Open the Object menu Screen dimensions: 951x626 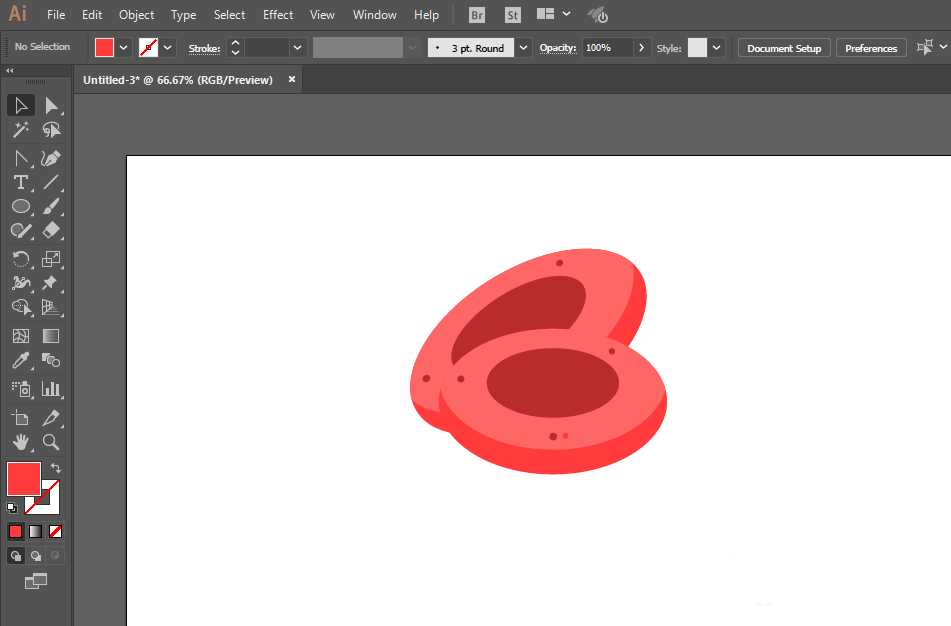[x=136, y=14]
